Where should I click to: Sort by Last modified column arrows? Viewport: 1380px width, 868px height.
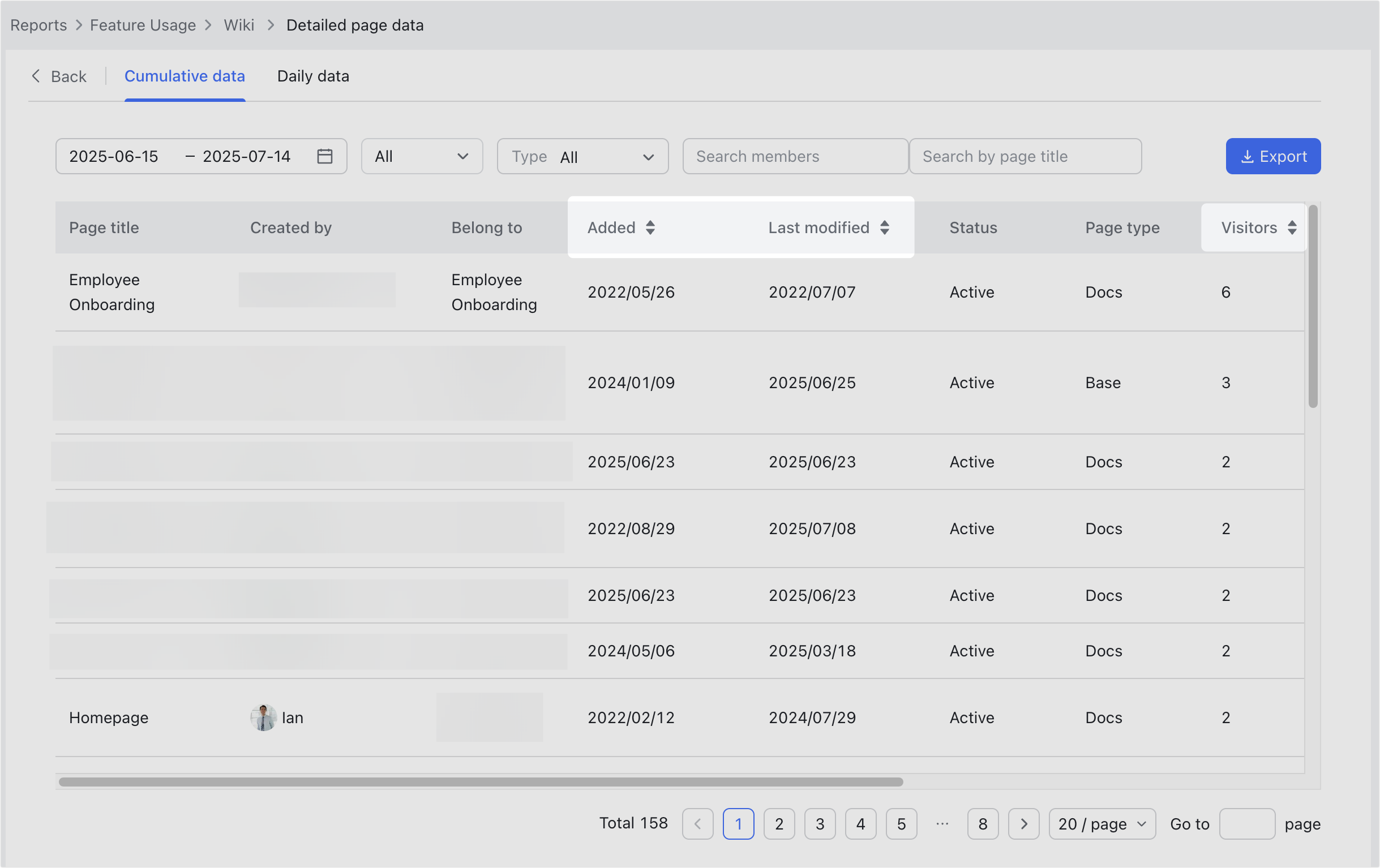(885, 227)
